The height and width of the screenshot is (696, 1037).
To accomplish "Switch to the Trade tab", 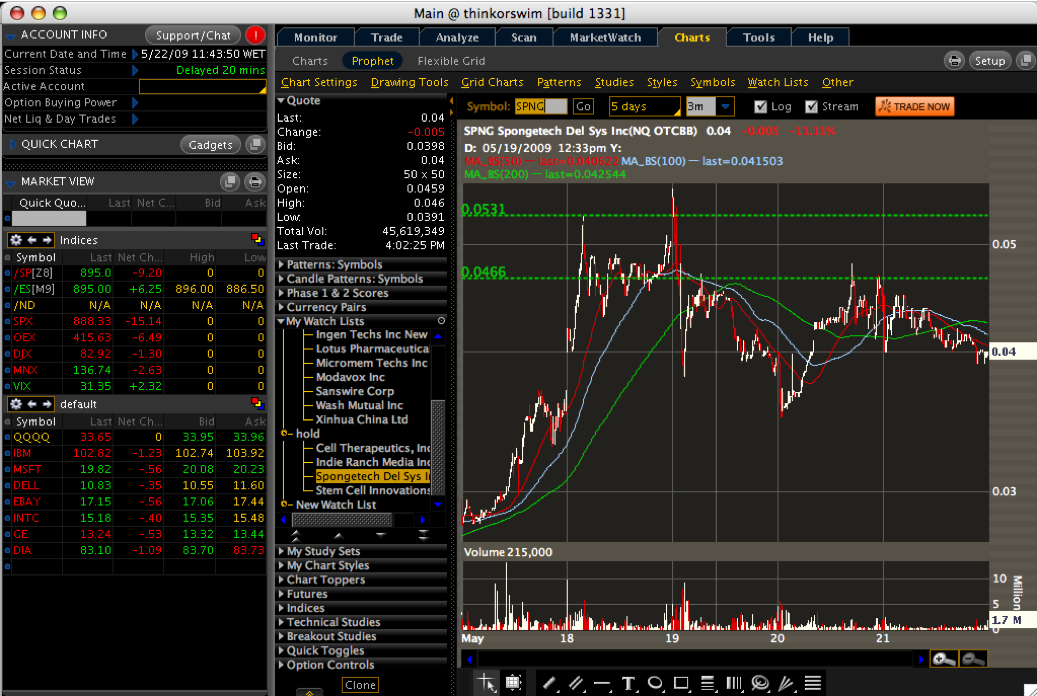I will point(387,38).
